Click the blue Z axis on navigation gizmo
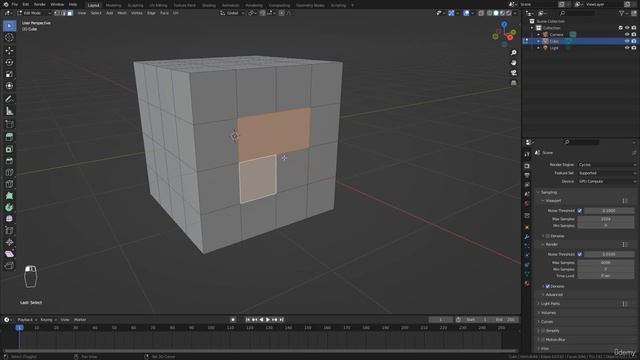 tap(504, 24)
